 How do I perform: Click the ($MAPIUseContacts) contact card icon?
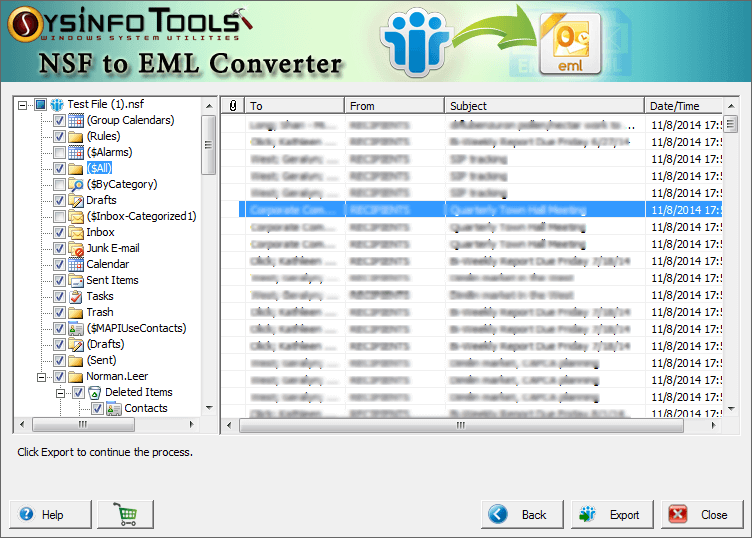[76, 328]
